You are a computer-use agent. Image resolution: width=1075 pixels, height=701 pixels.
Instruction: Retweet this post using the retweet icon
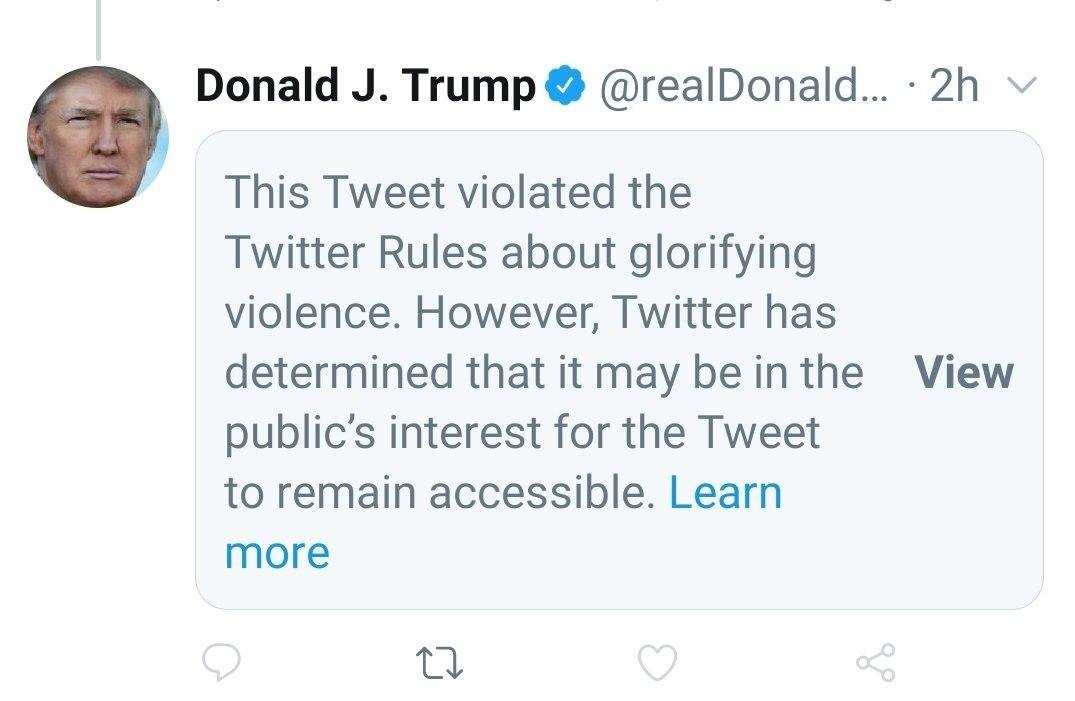point(439,662)
